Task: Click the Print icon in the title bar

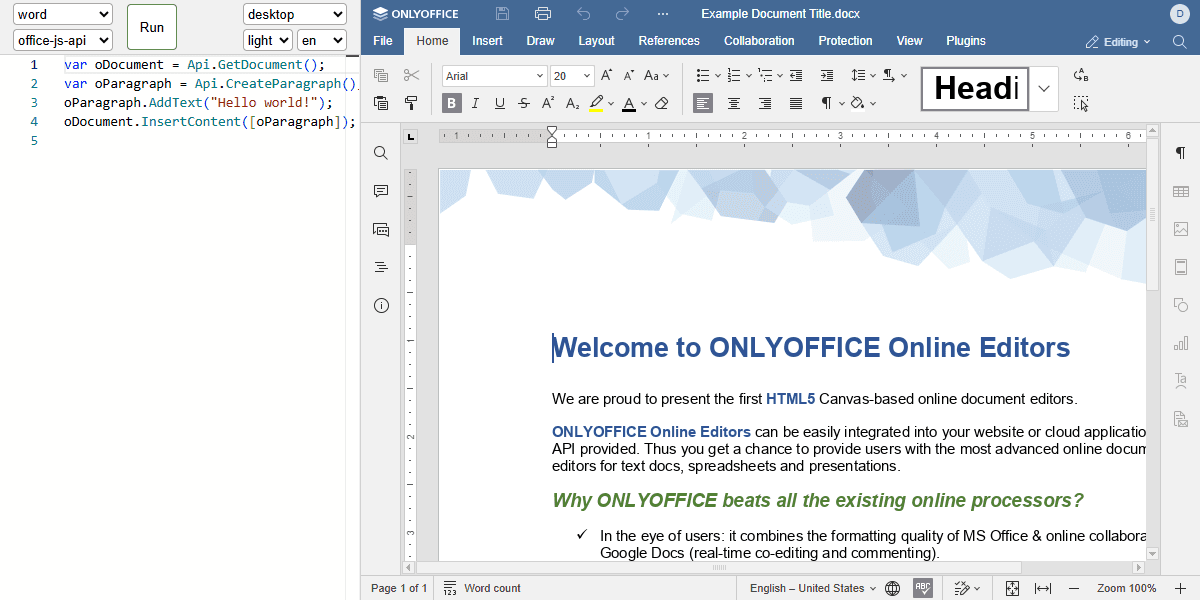Action: tap(543, 14)
